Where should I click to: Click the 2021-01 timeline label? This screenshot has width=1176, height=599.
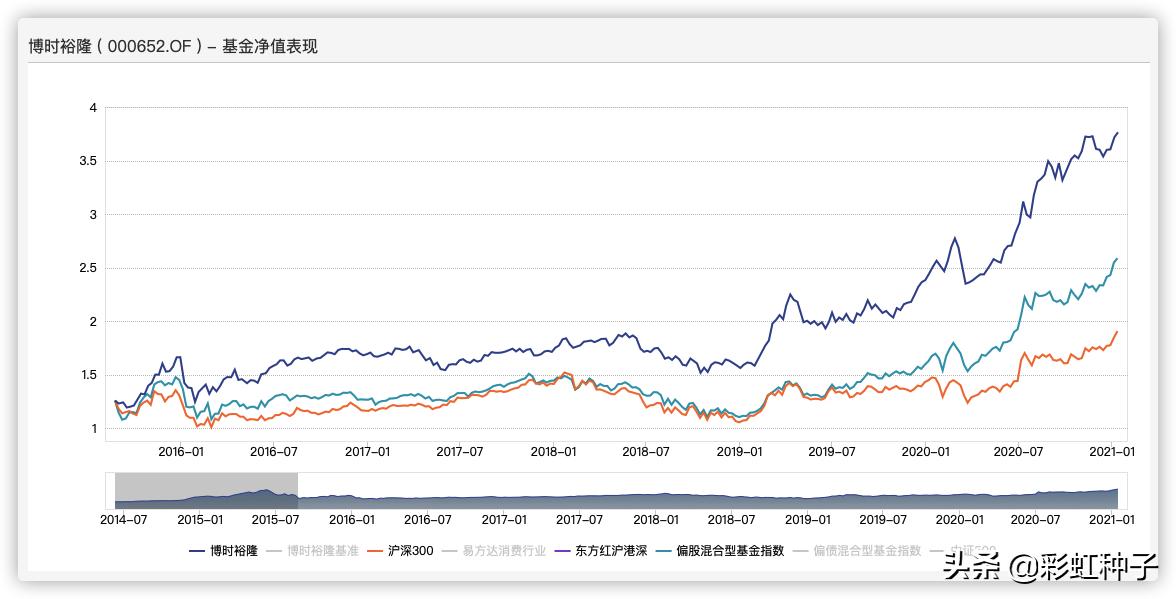pyautogui.click(x=1111, y=520)
